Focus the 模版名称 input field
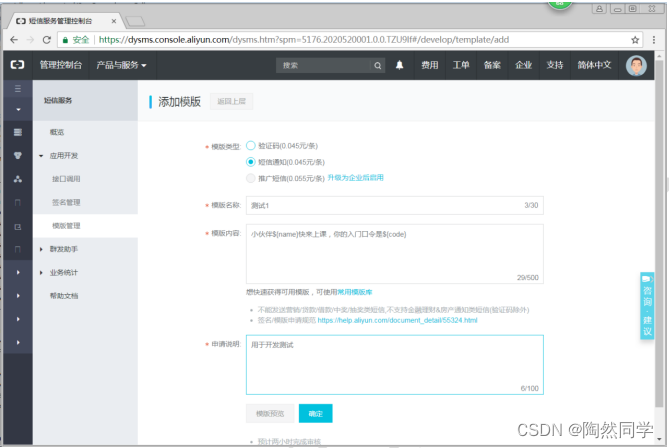669x448 pixels. [x=395, y=206]
